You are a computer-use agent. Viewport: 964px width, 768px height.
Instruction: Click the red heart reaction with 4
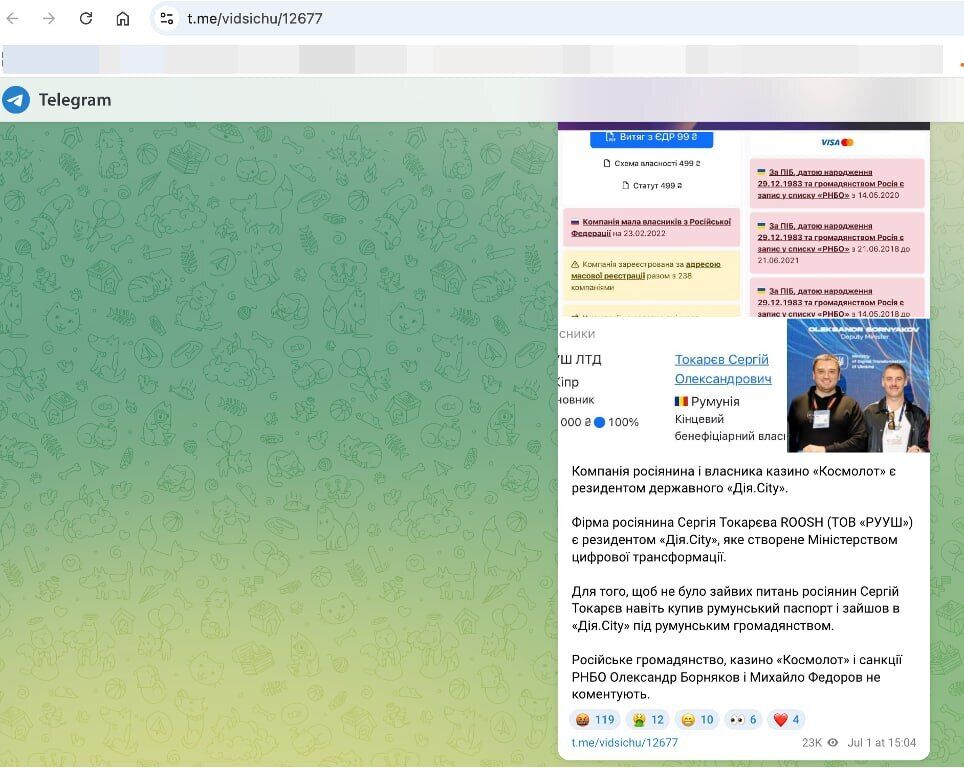[786, 719]
